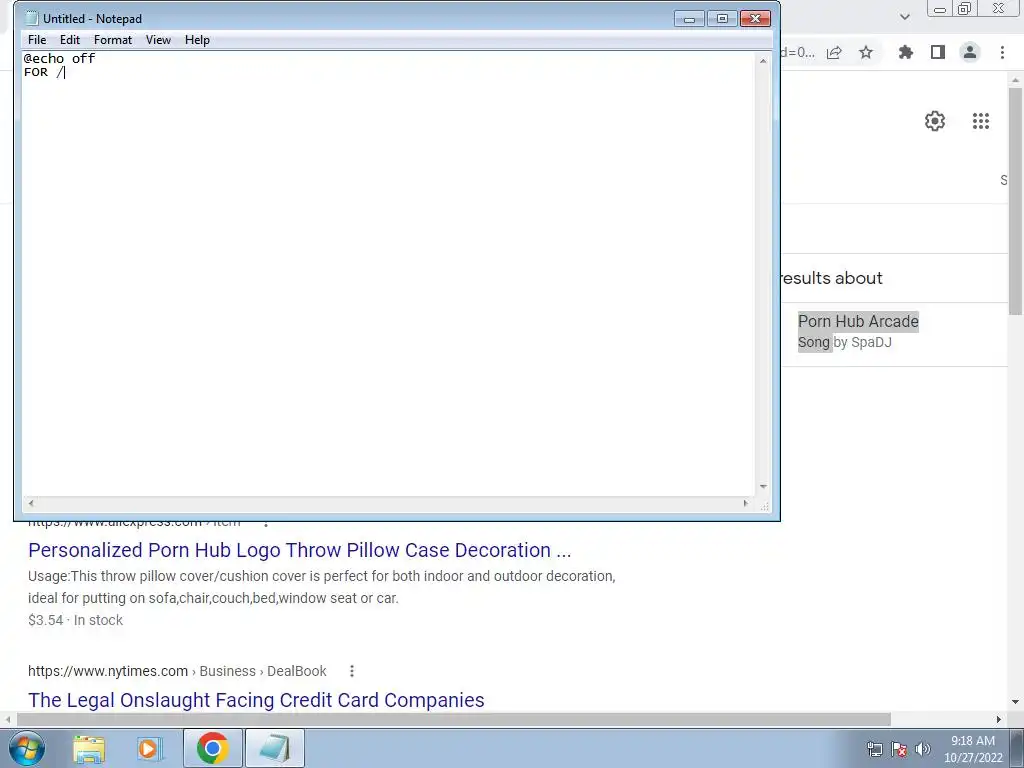This screenshot has width=1024, height=768.
Task: Bookmark this page with the star icon
Action: [x=866, y=53]
